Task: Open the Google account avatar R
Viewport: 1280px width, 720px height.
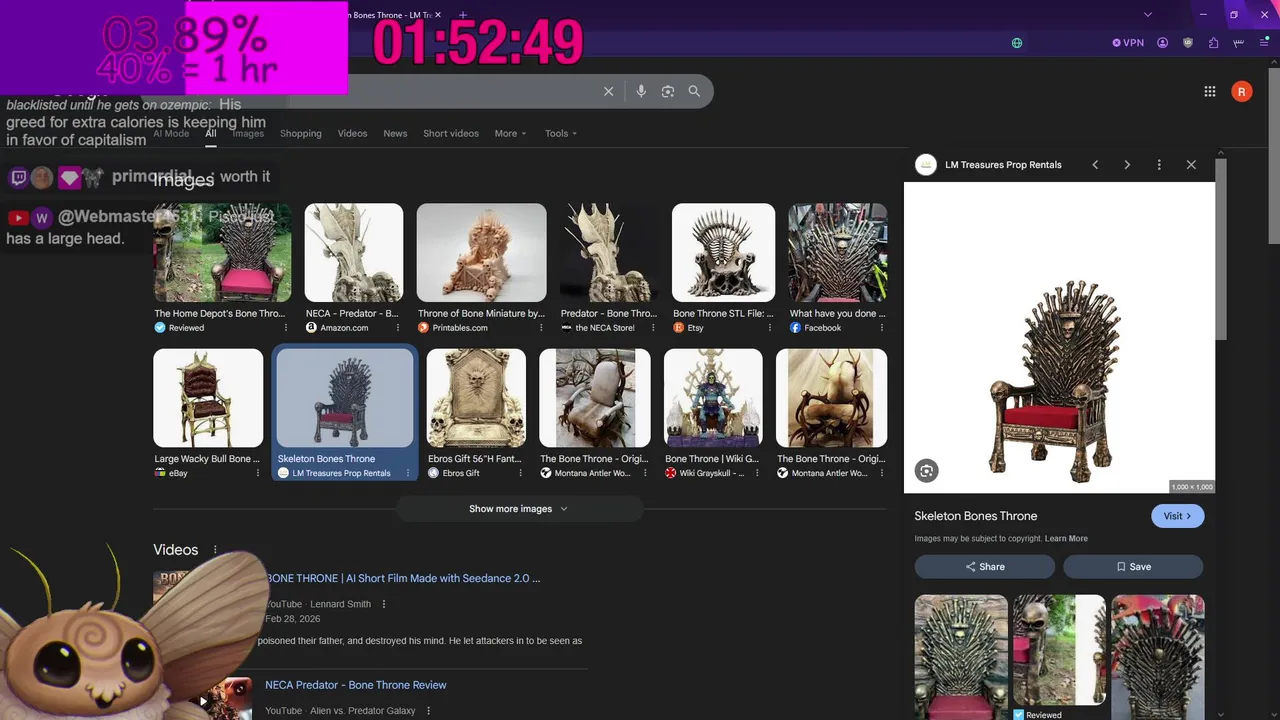Action: click(1241, 91)
